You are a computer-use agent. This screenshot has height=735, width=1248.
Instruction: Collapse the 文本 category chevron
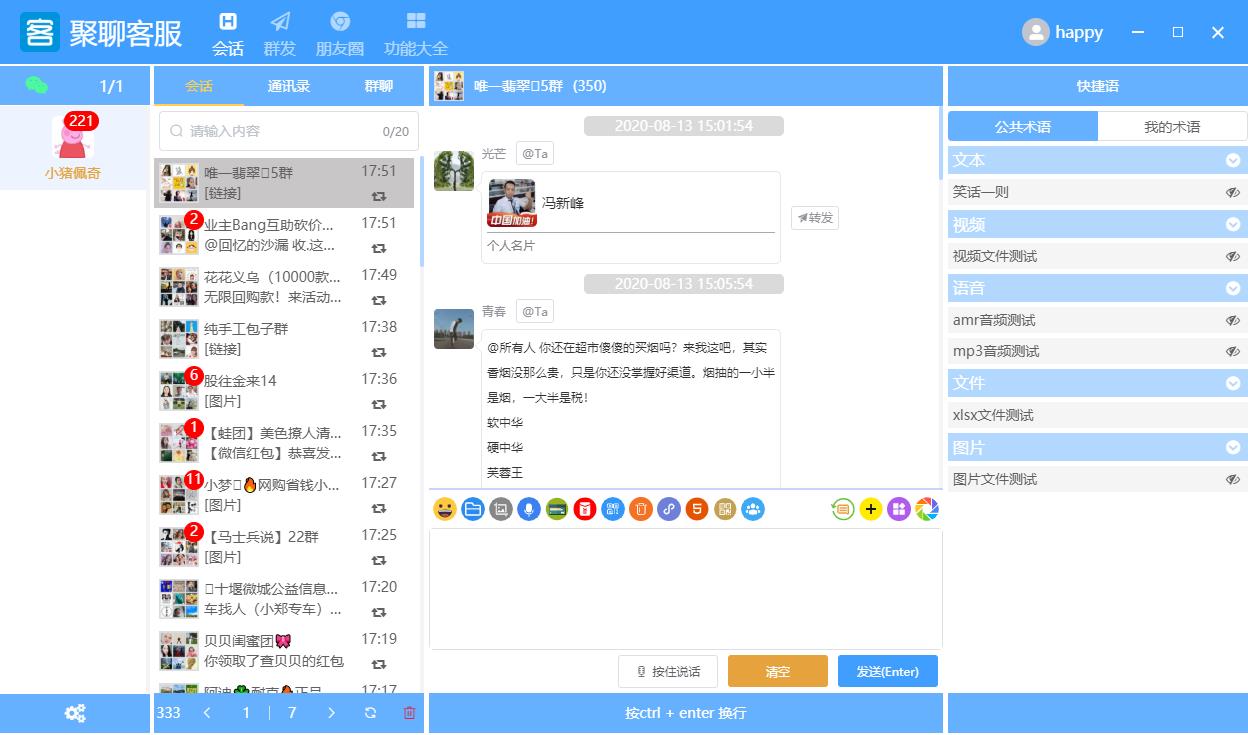click(x=1233, y=160)
